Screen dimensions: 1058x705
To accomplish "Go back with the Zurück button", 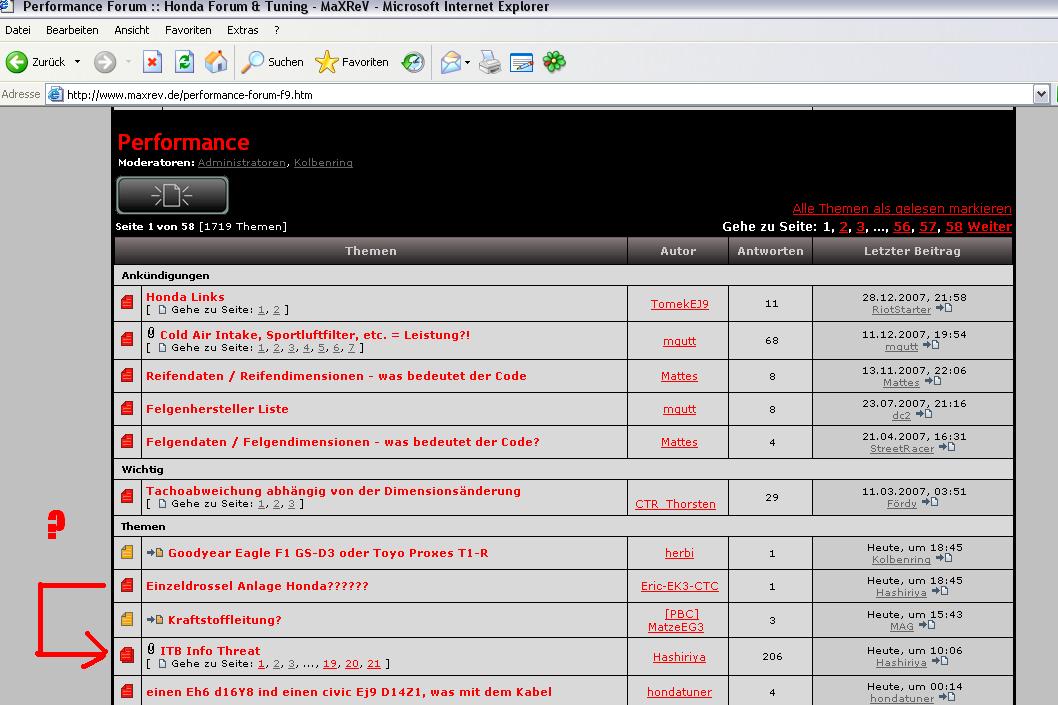I will [36, 62].
